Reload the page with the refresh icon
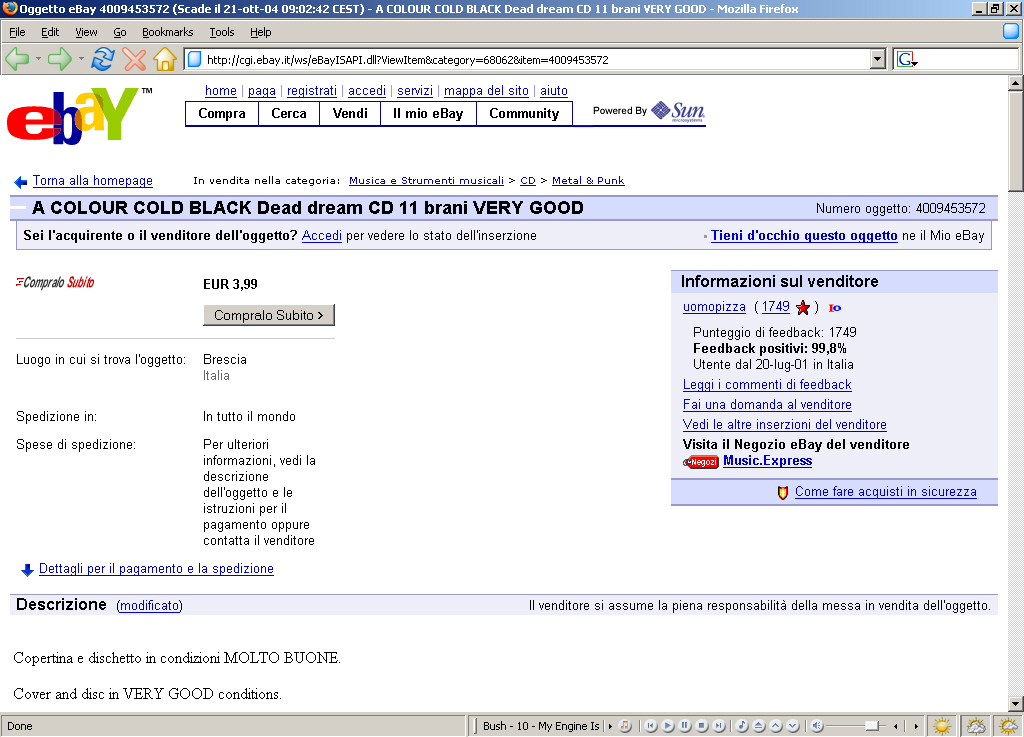Screen dimensions: 1024x737 point(103,59)
